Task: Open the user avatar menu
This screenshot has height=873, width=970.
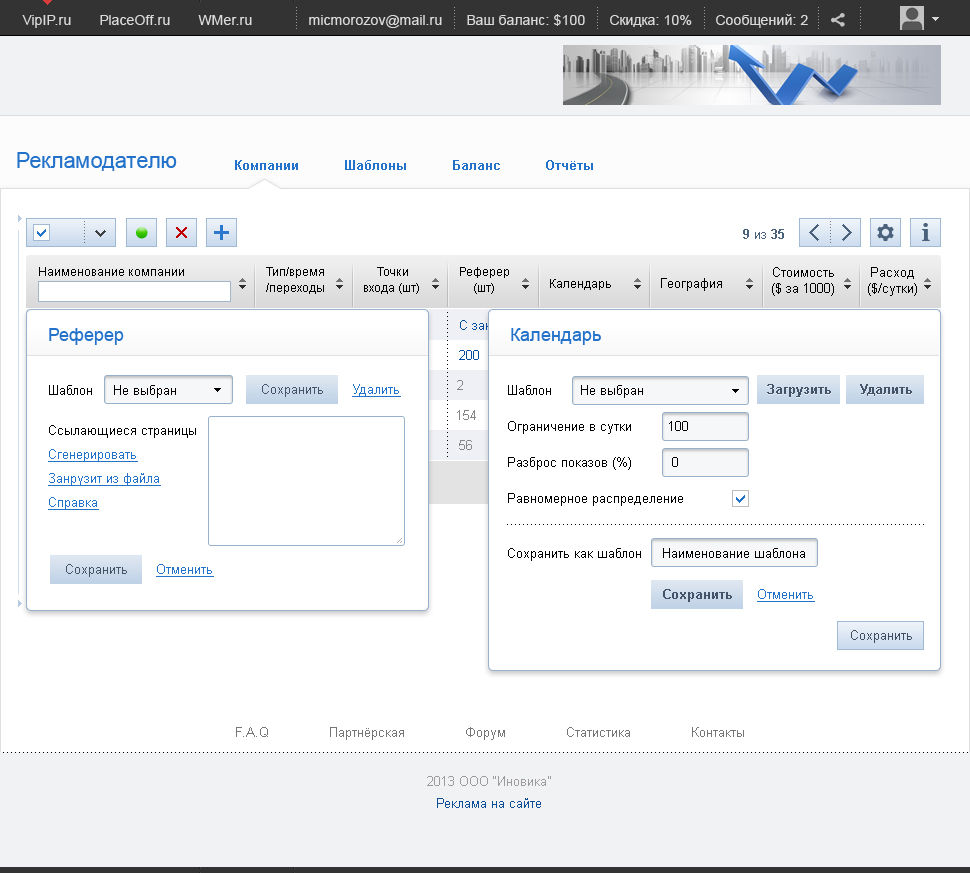Action: pyautogui.click(x=919, y=19)
